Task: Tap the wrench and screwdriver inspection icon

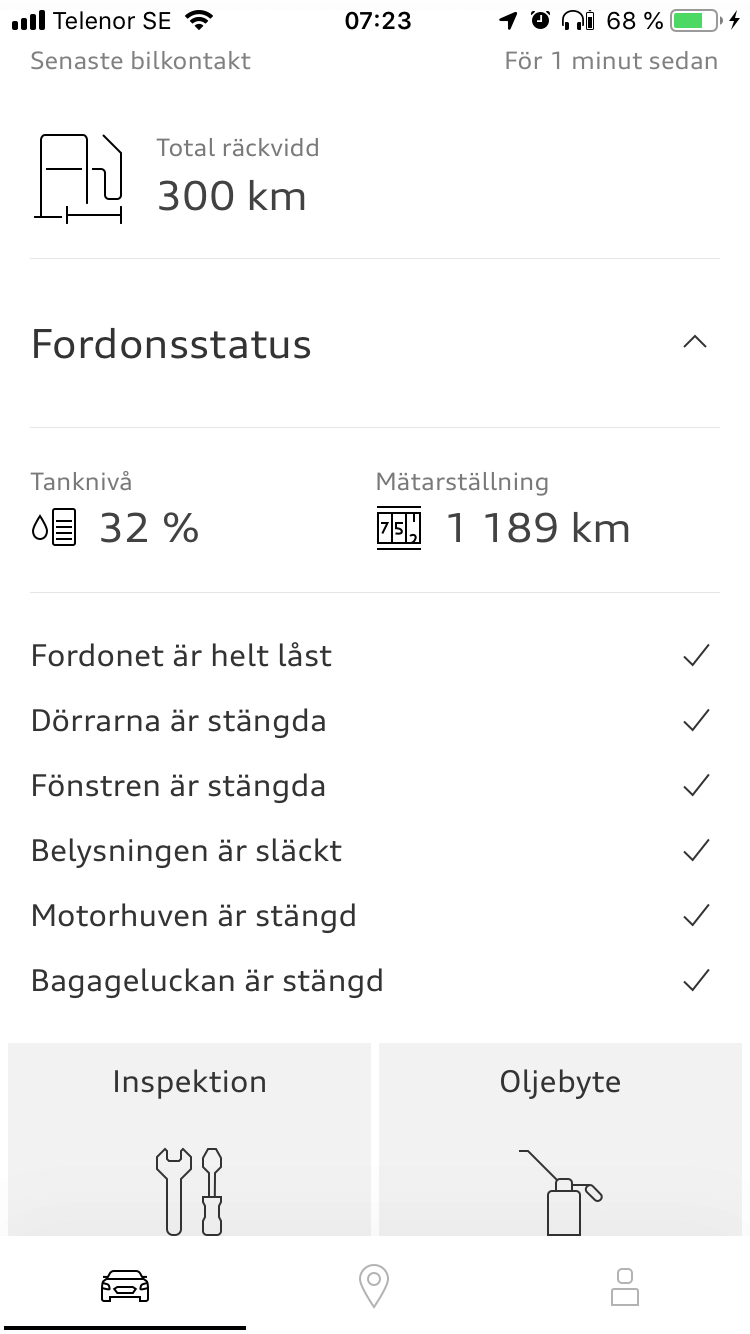Action: (189, 1190)
